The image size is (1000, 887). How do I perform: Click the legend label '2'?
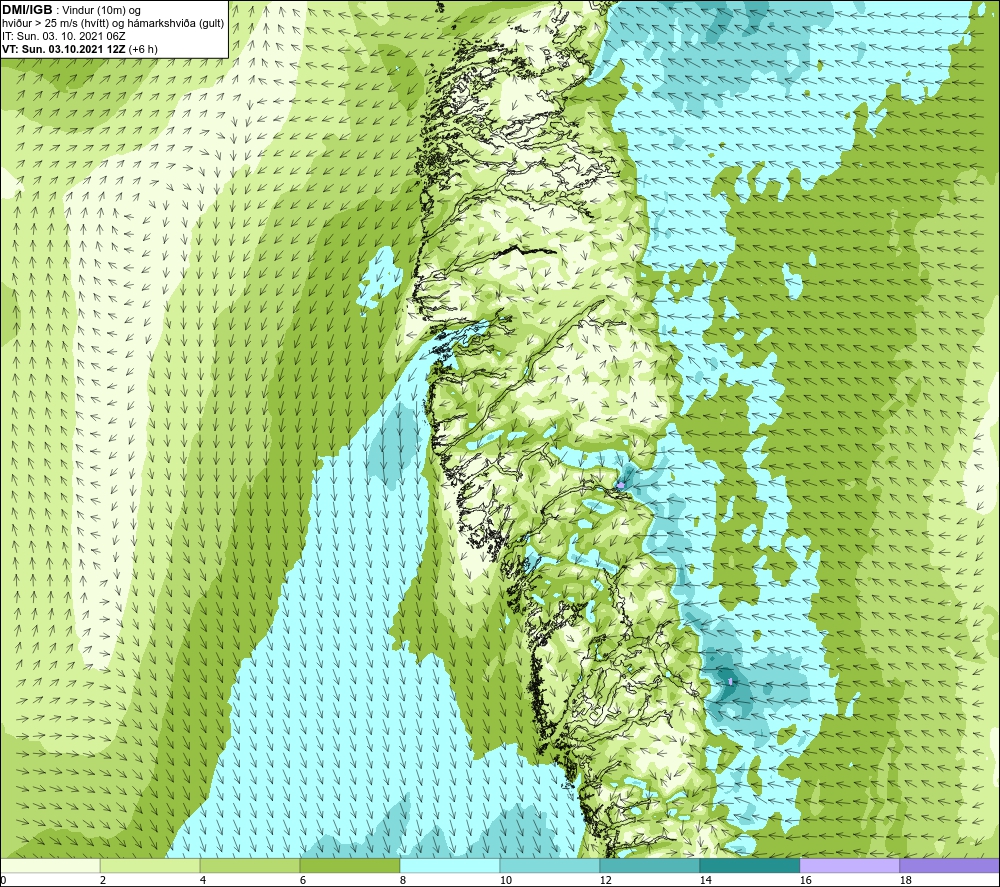click(103, 881)
